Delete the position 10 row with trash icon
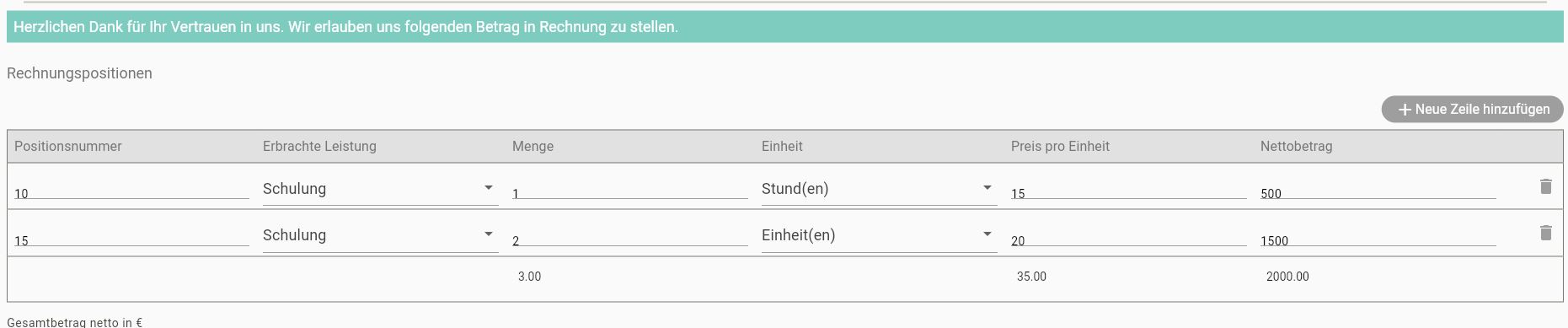The width and height of the screenshot is (1568, 328). coord(1545,186)
